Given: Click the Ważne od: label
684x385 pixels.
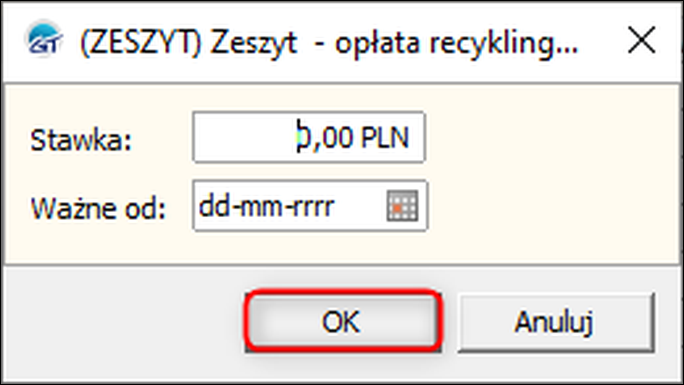Looking at the screenshot, I should coord(98,208).
